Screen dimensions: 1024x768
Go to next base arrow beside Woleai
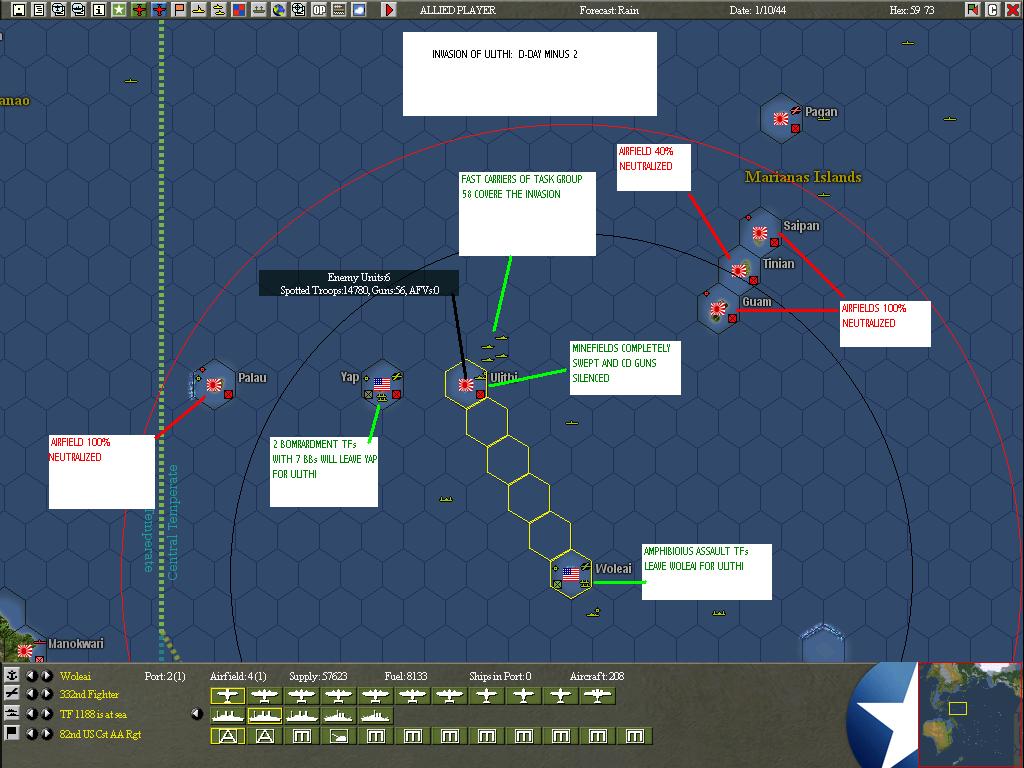click(47, 675)
